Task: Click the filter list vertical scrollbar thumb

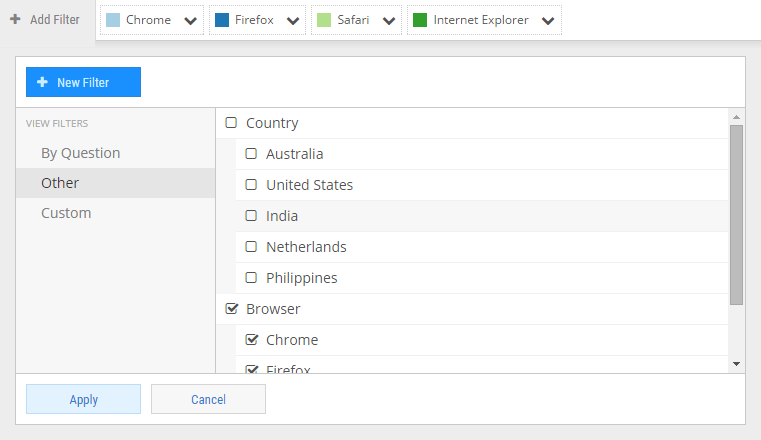Action: coord(736,215)
